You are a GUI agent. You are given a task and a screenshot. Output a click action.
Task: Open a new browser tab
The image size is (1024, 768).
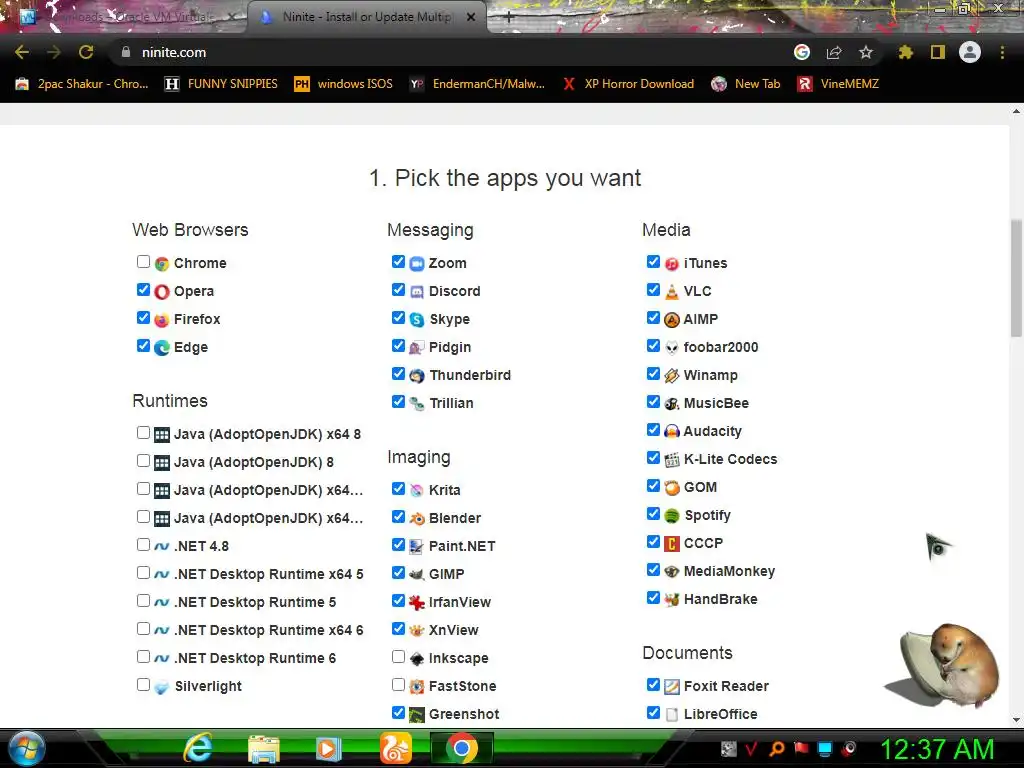[x=509, y=18]
